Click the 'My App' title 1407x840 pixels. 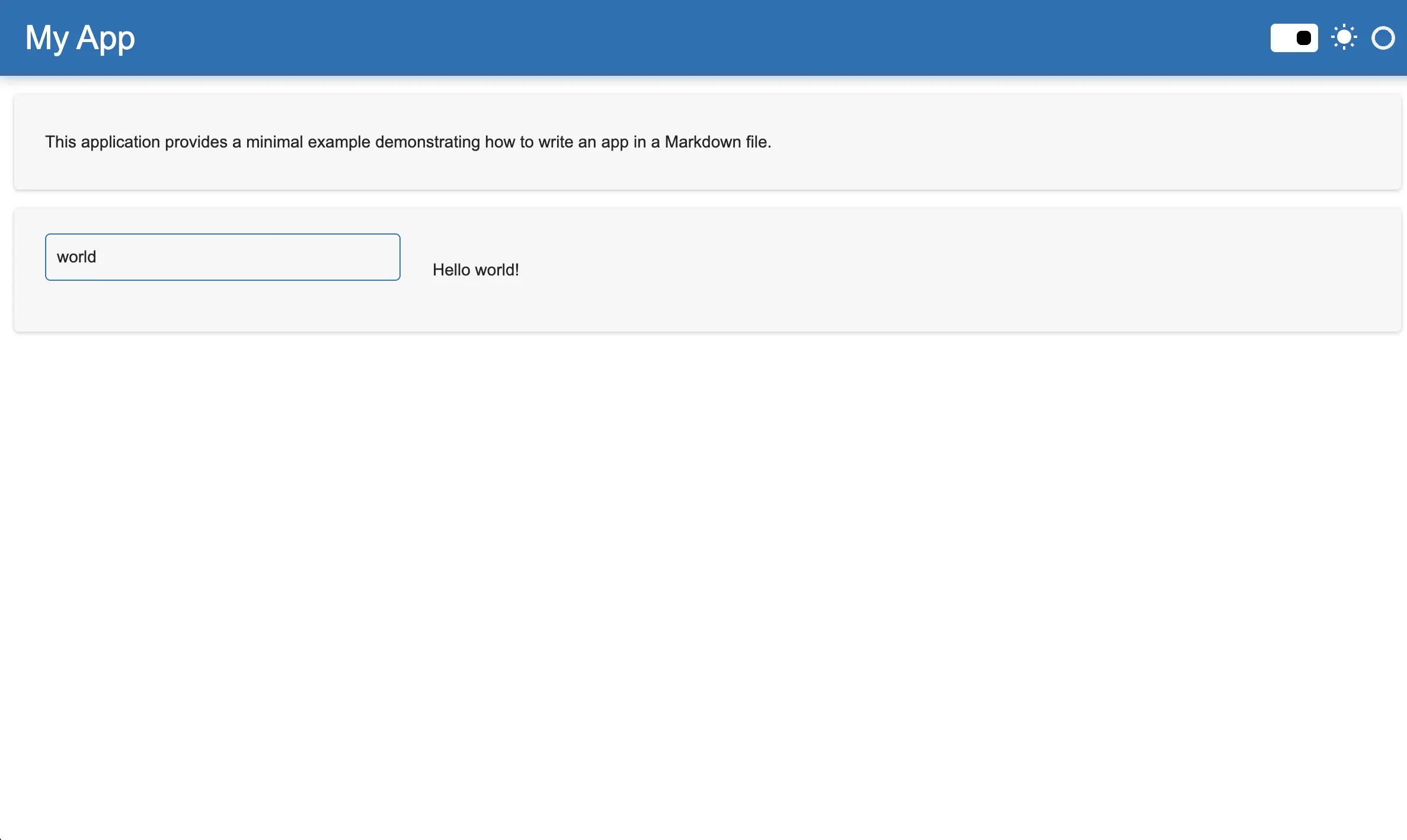(80, 38)
